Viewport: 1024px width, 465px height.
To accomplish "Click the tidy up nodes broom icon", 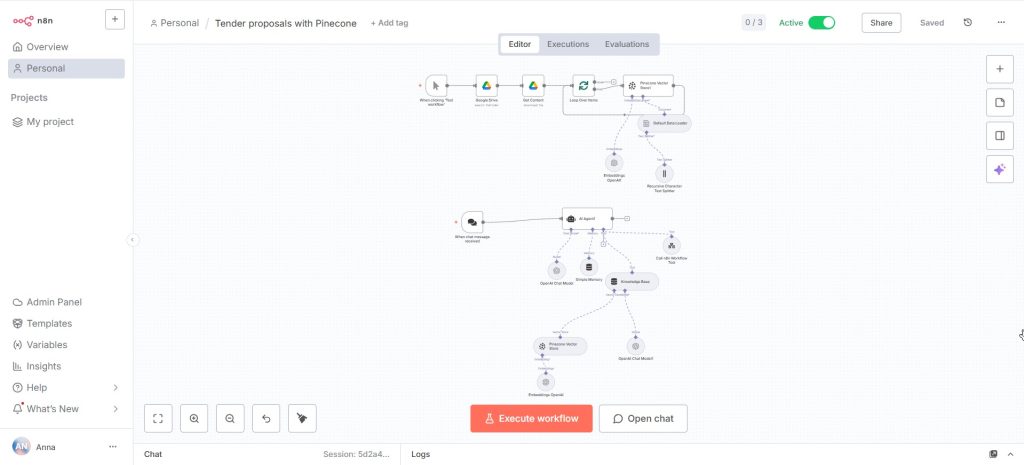I will tap(302, 418).
